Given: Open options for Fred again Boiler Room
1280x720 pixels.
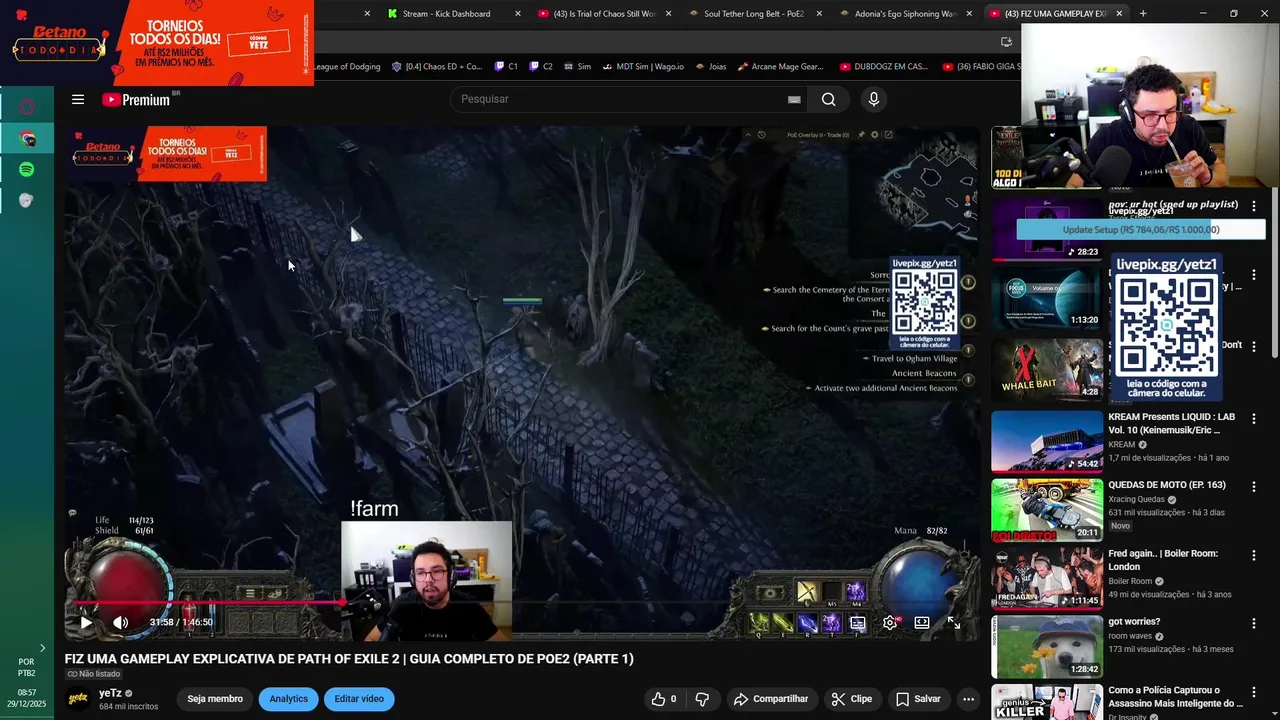Looking at the screenshot, I should [x=1254, y=555].
